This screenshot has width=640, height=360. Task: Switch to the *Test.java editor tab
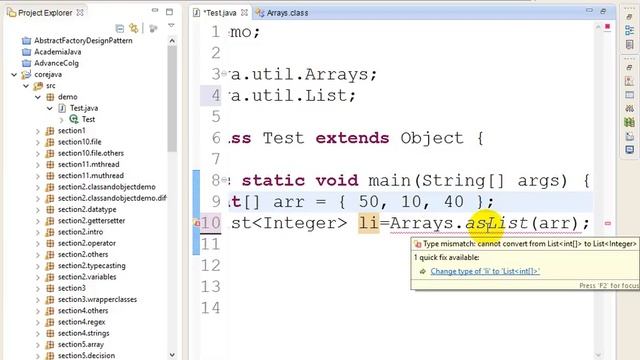(x=220, y=13)
